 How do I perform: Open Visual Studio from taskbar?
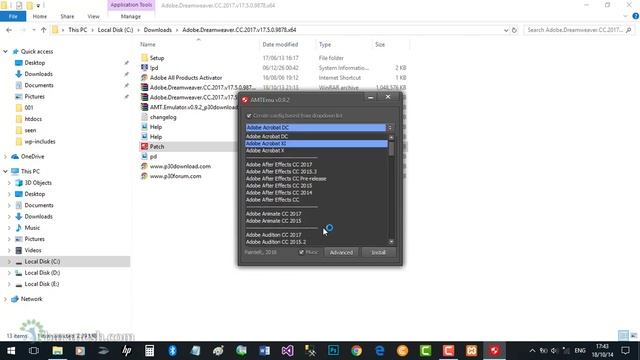pos(287,351)
